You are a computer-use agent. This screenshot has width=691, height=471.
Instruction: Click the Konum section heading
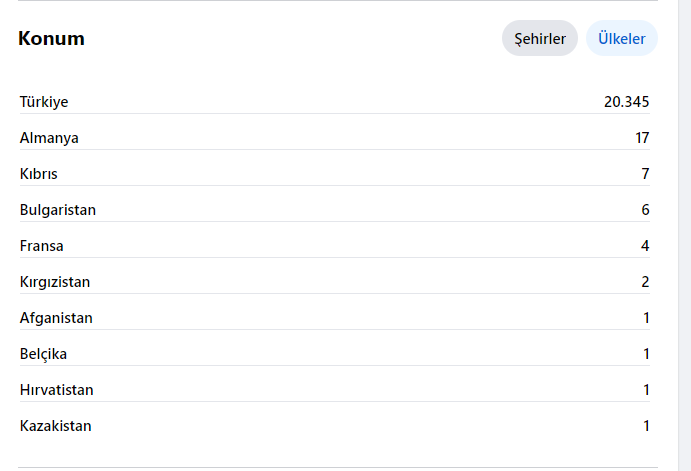pyautogui.click(x=51, y=38)
